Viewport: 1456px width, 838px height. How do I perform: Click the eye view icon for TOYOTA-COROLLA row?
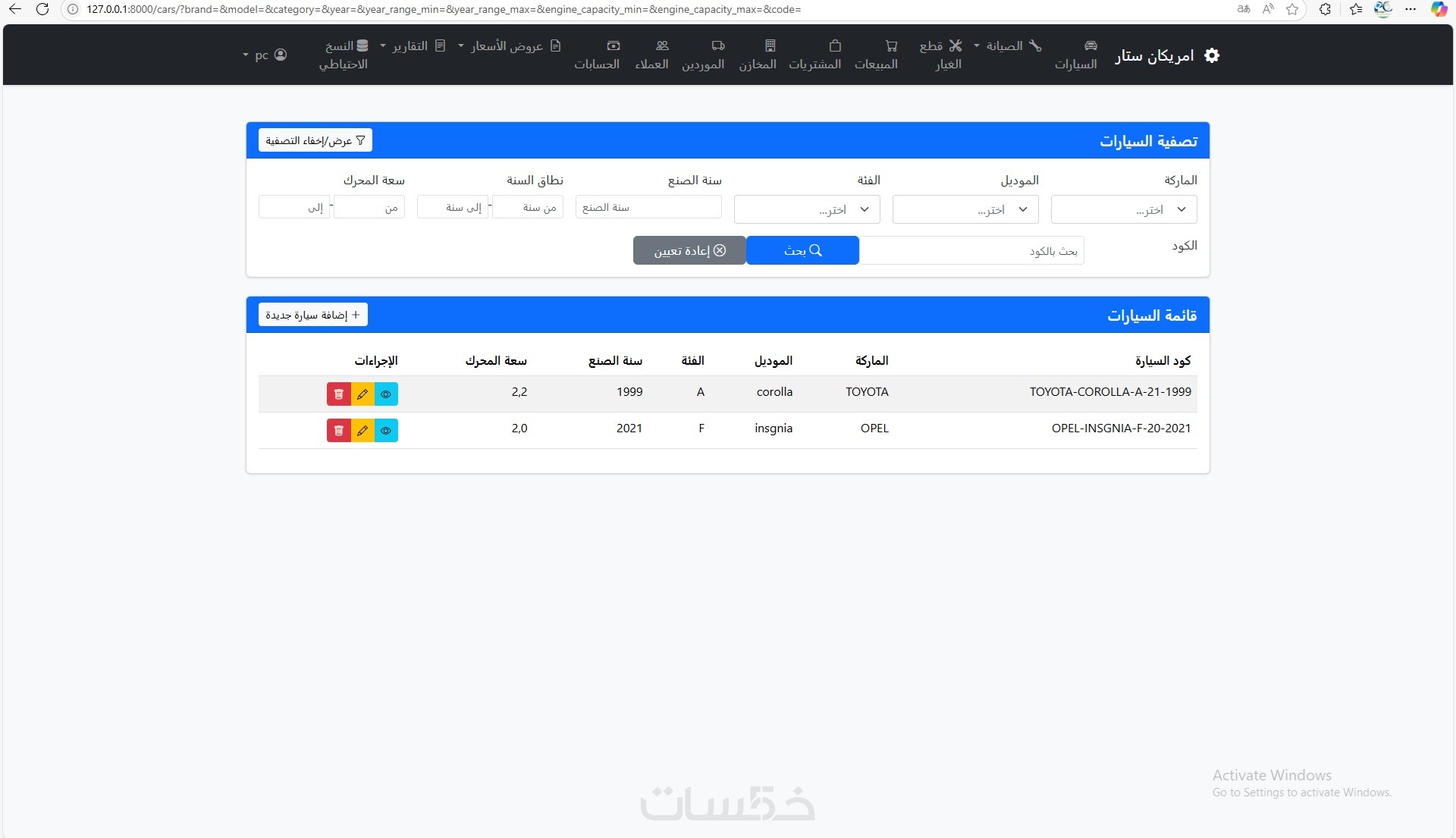pyautogui.click(x=386, y=394)
